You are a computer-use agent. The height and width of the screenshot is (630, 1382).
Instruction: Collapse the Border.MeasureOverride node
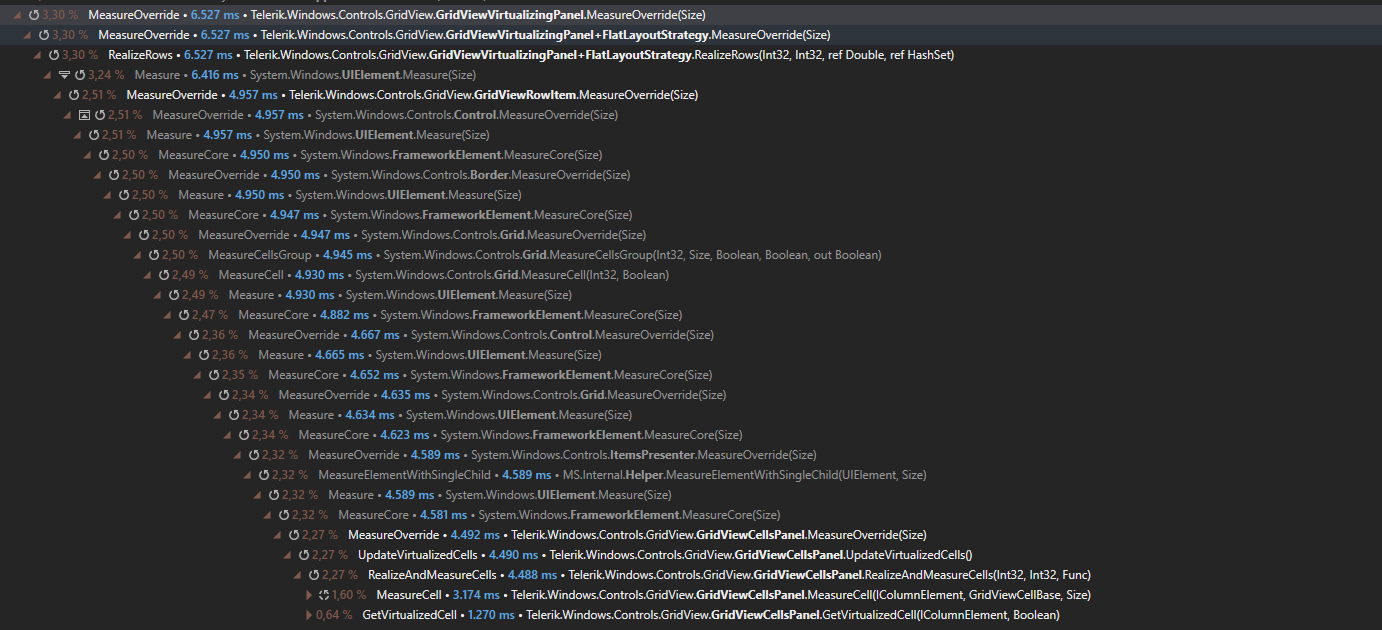point(99,176)
